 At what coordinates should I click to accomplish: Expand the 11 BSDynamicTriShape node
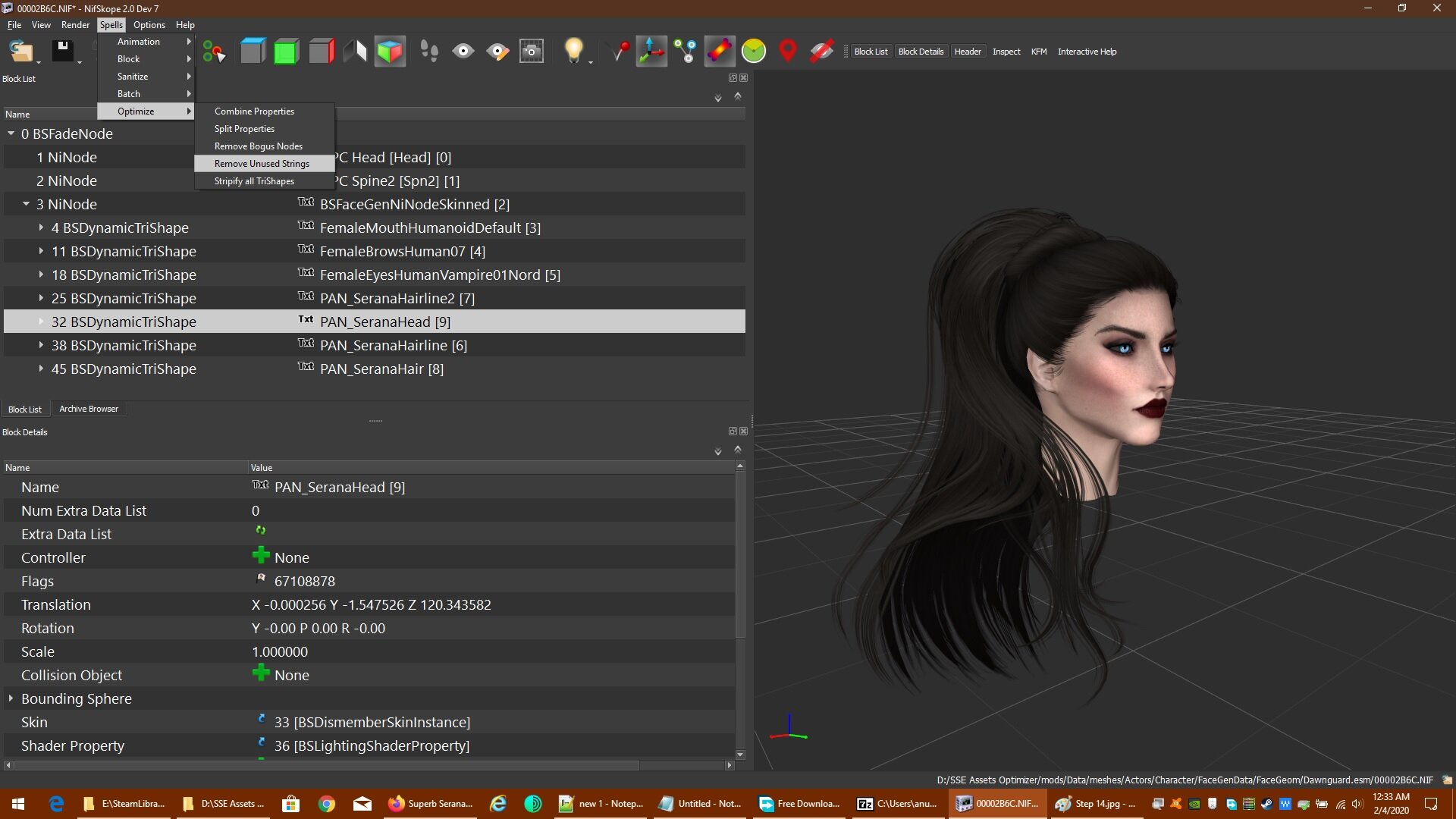[x=41, y=251]
